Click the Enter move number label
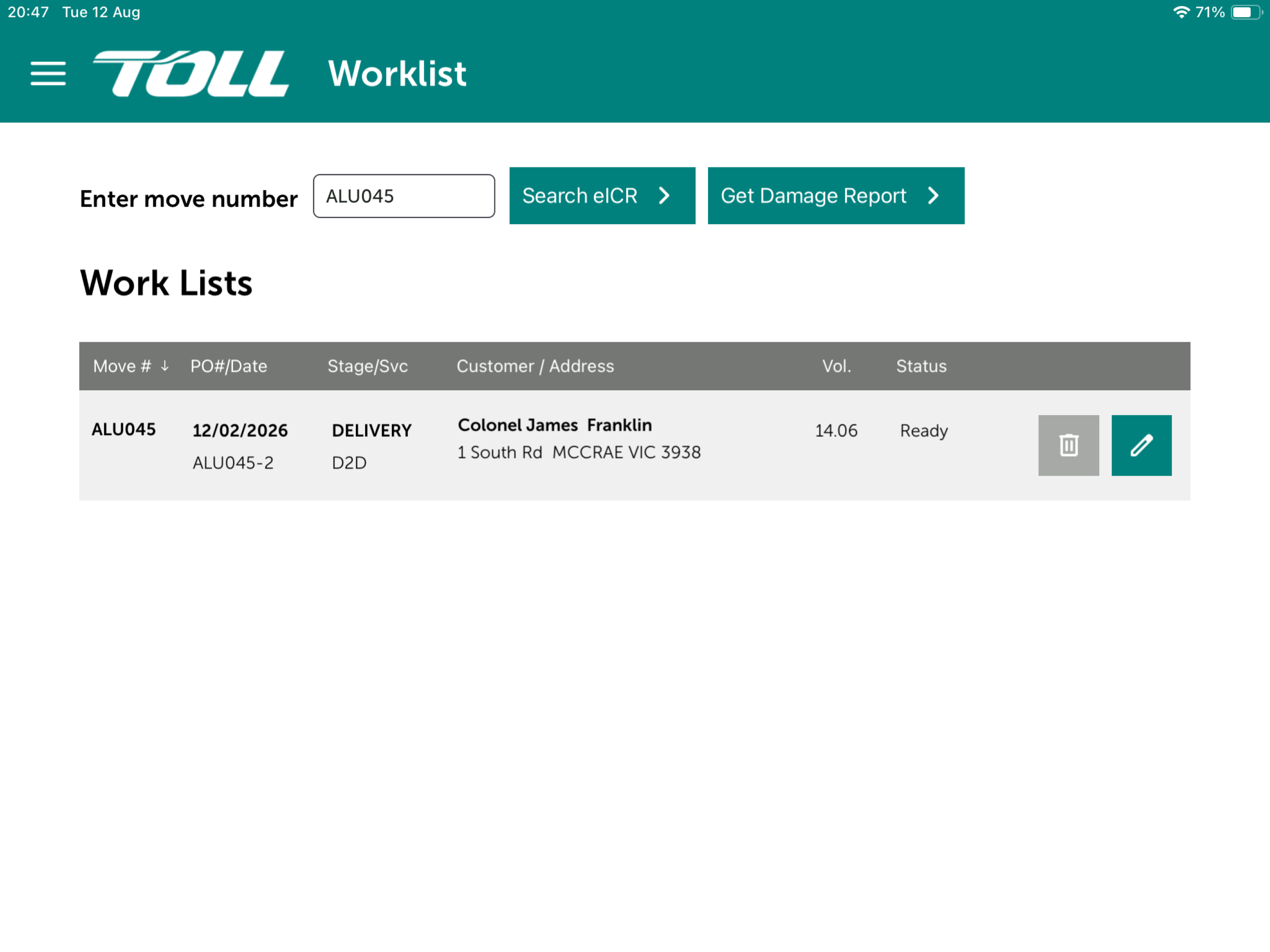 pyautogui.click(x=189, y=199)
